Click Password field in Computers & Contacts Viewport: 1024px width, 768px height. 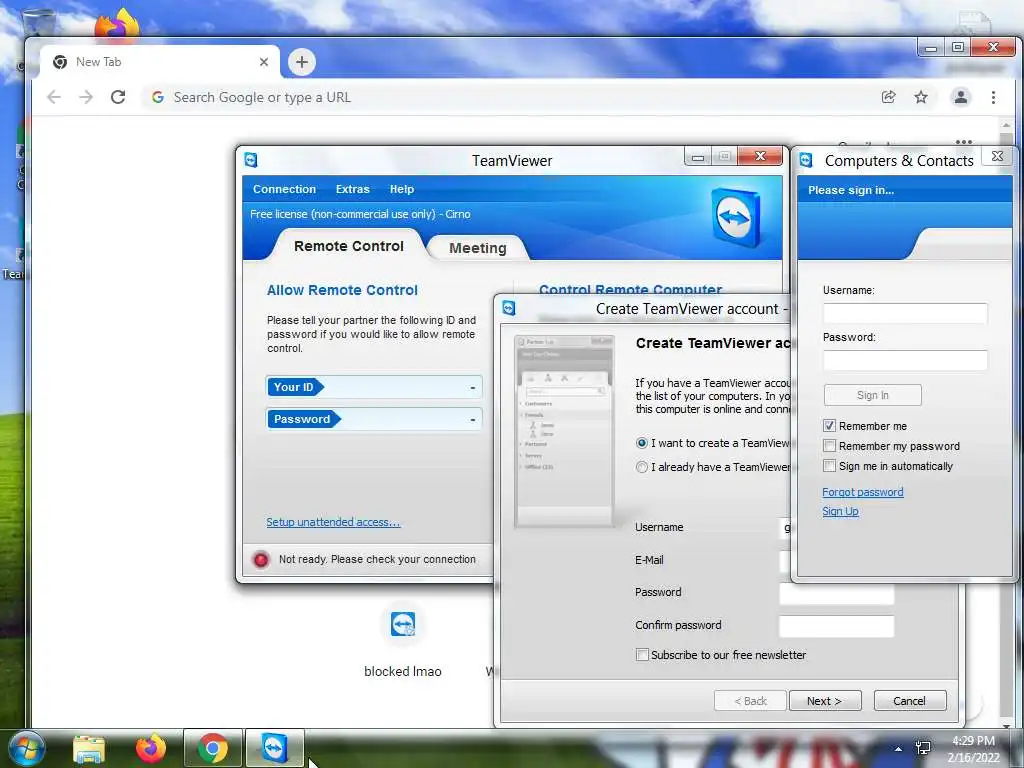905,360
